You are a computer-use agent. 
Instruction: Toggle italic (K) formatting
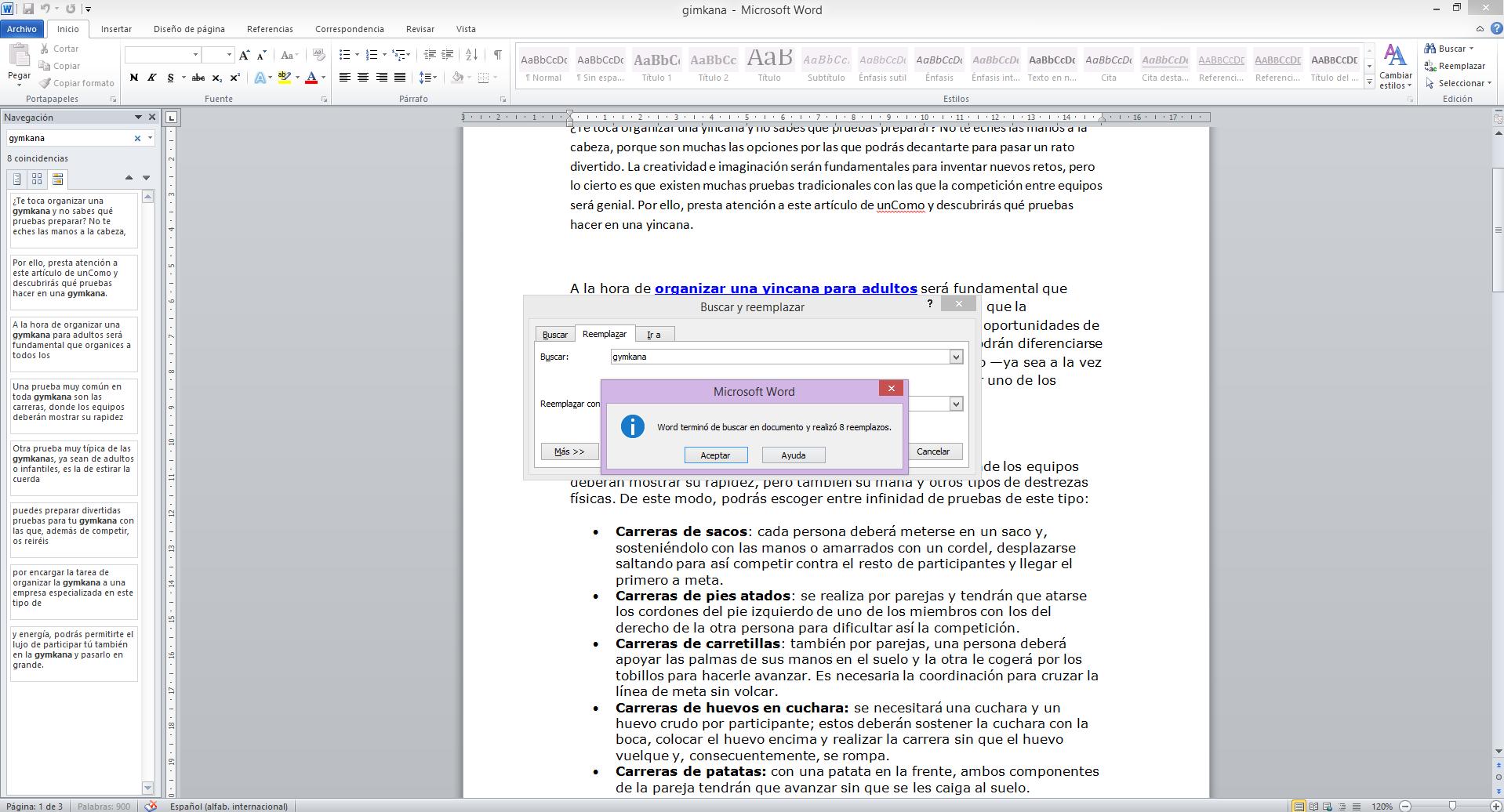(x=151, y=78)
